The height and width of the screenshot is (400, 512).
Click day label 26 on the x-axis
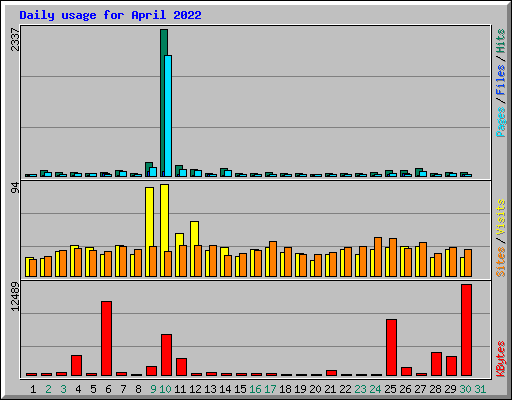405,389
